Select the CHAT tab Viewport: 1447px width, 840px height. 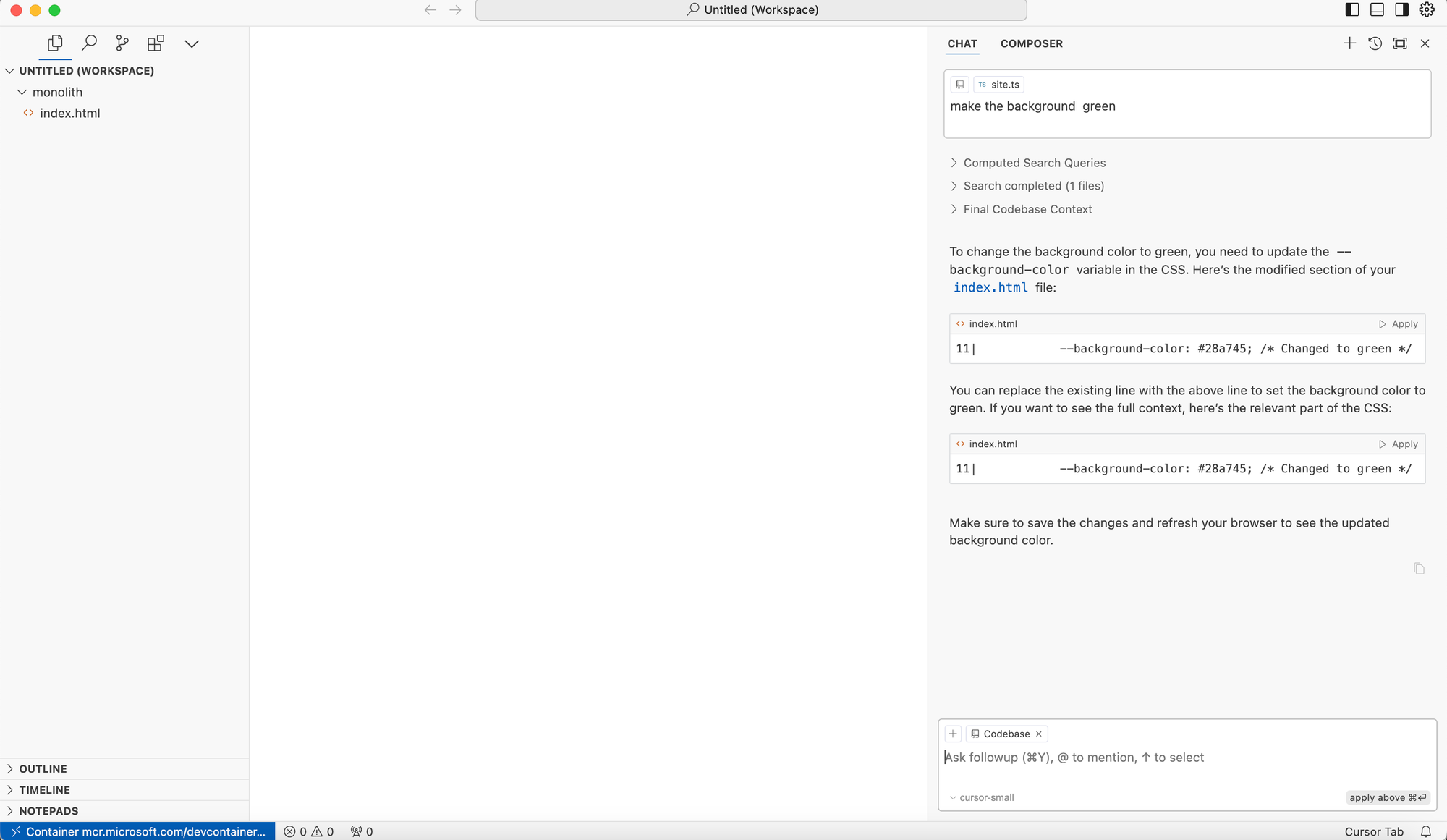[962, 43]
